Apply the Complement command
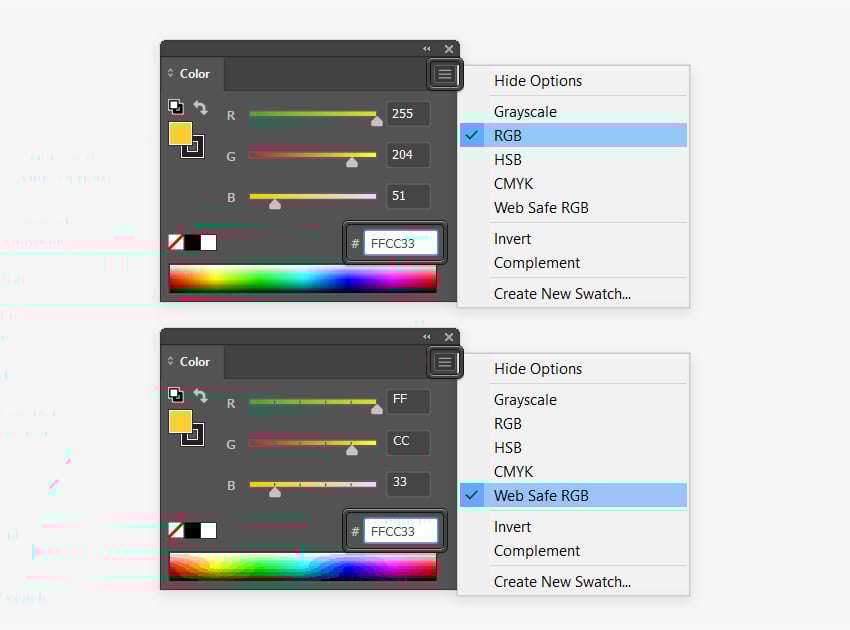The height and width of the screenshot is (630, 850). (x=536, y=262)
